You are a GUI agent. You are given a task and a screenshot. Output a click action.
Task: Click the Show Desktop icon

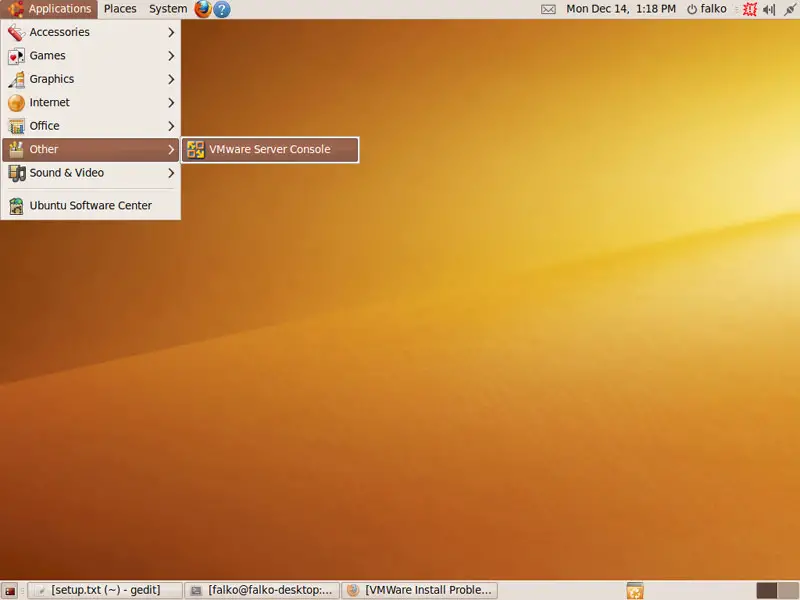pyautogui.click(x=10, y=591)
